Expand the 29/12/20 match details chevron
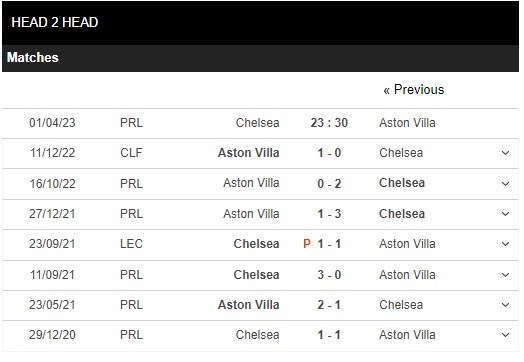The width and height of the screenshot is (524, 362). pos(505,335)
